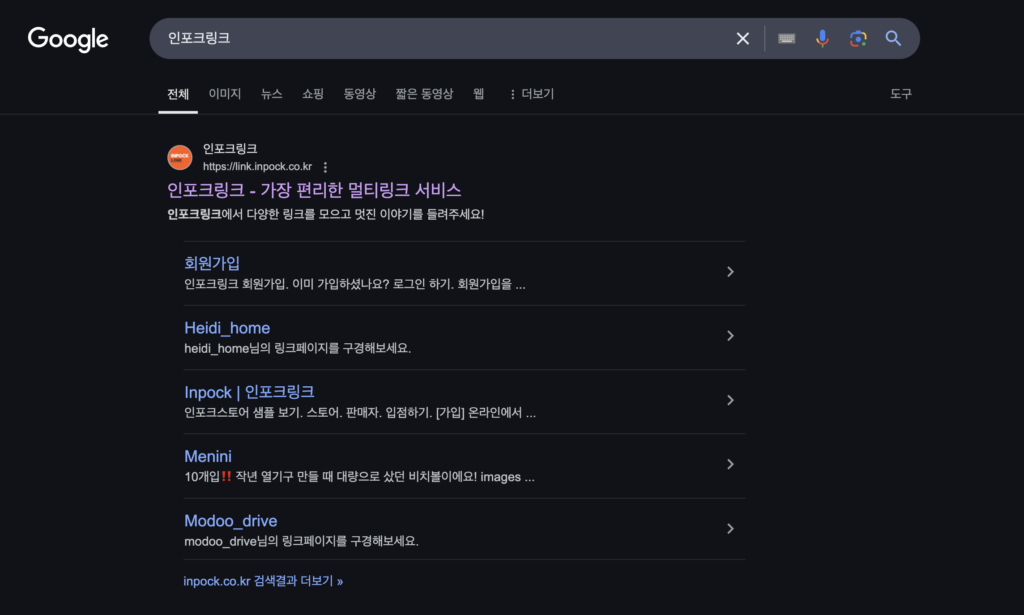1024x615 pixels.
Task: Open the Modoo_drive sitelink
Action: tap(231, 520)
